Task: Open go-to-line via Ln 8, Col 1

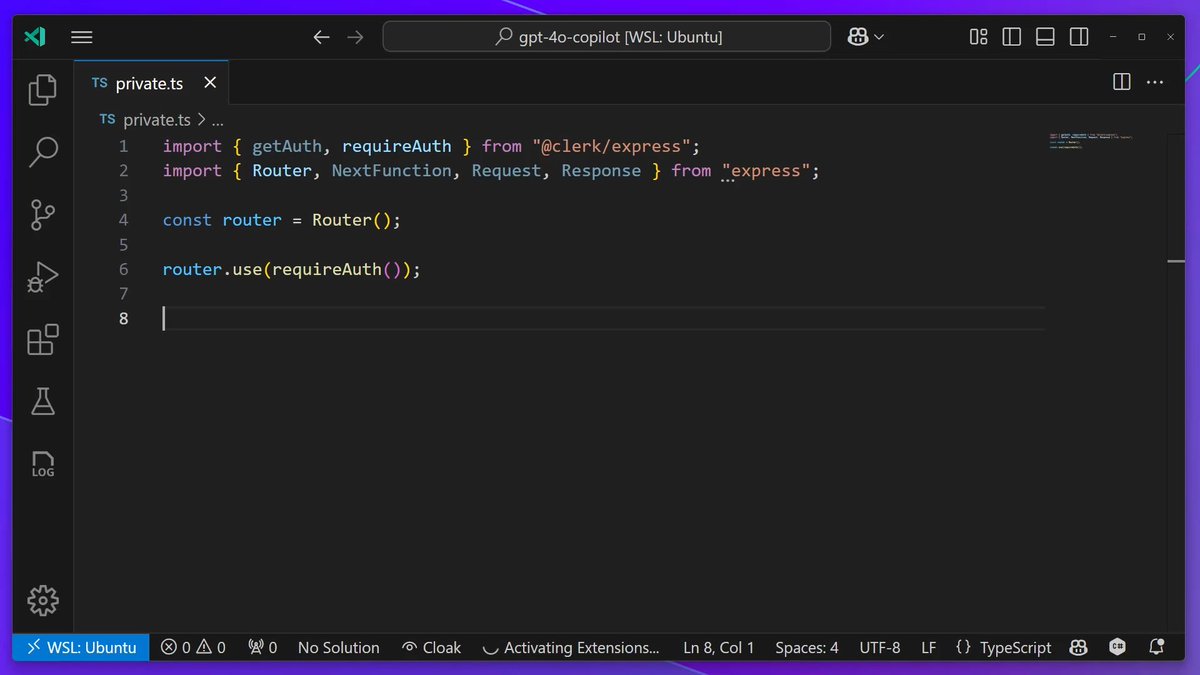Action: coord(719,647)
